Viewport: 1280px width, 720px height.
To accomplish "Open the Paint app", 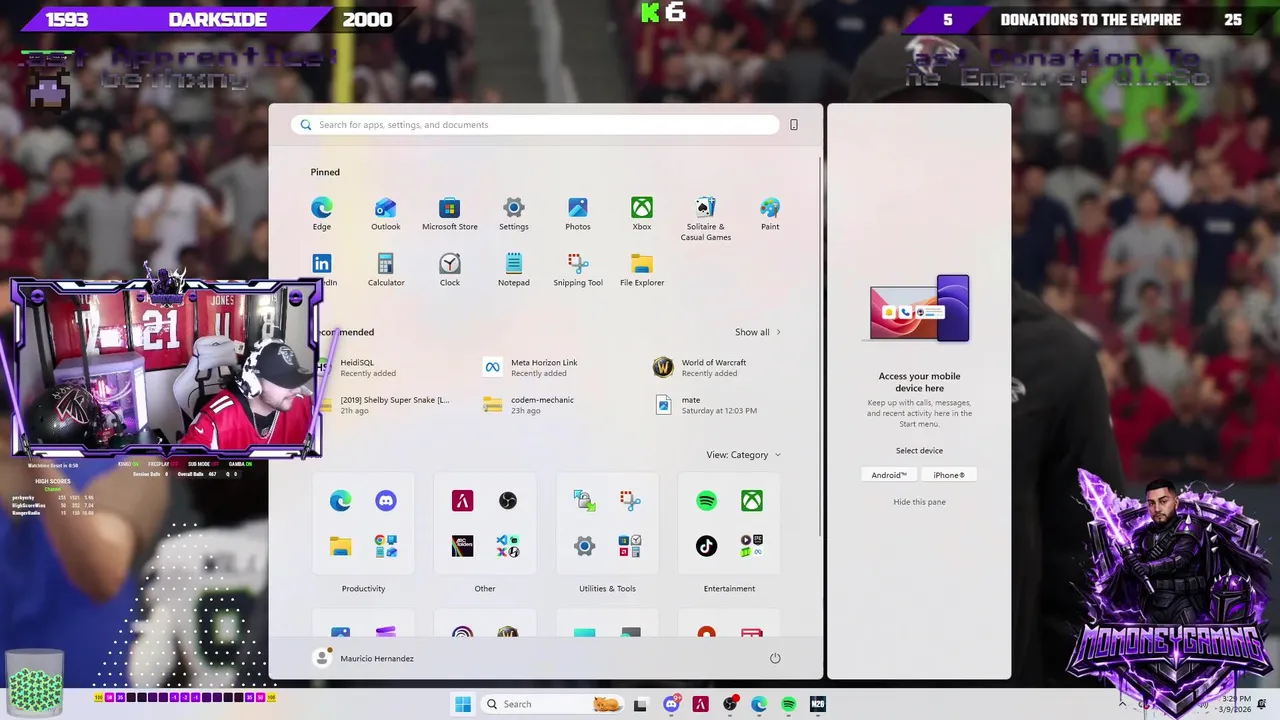I will click(x=769, y=213).
